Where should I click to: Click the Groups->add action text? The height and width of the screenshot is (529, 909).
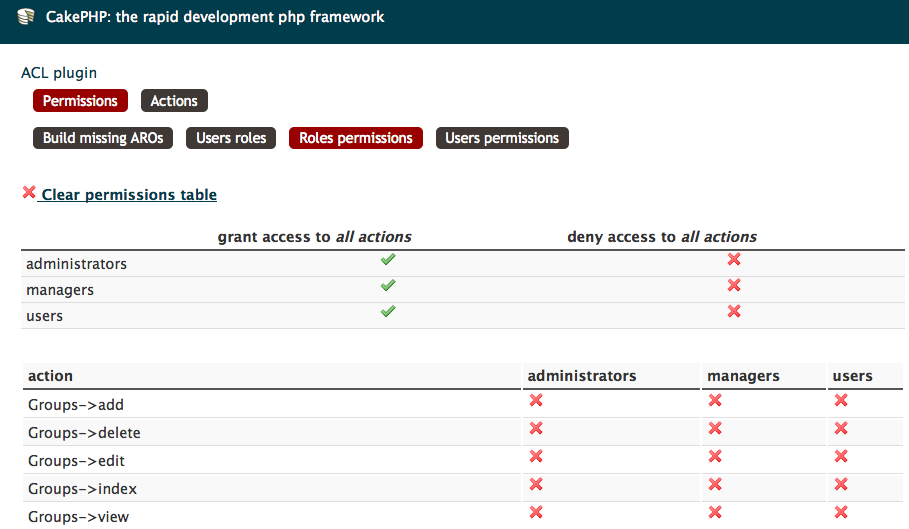pos(75,404)
